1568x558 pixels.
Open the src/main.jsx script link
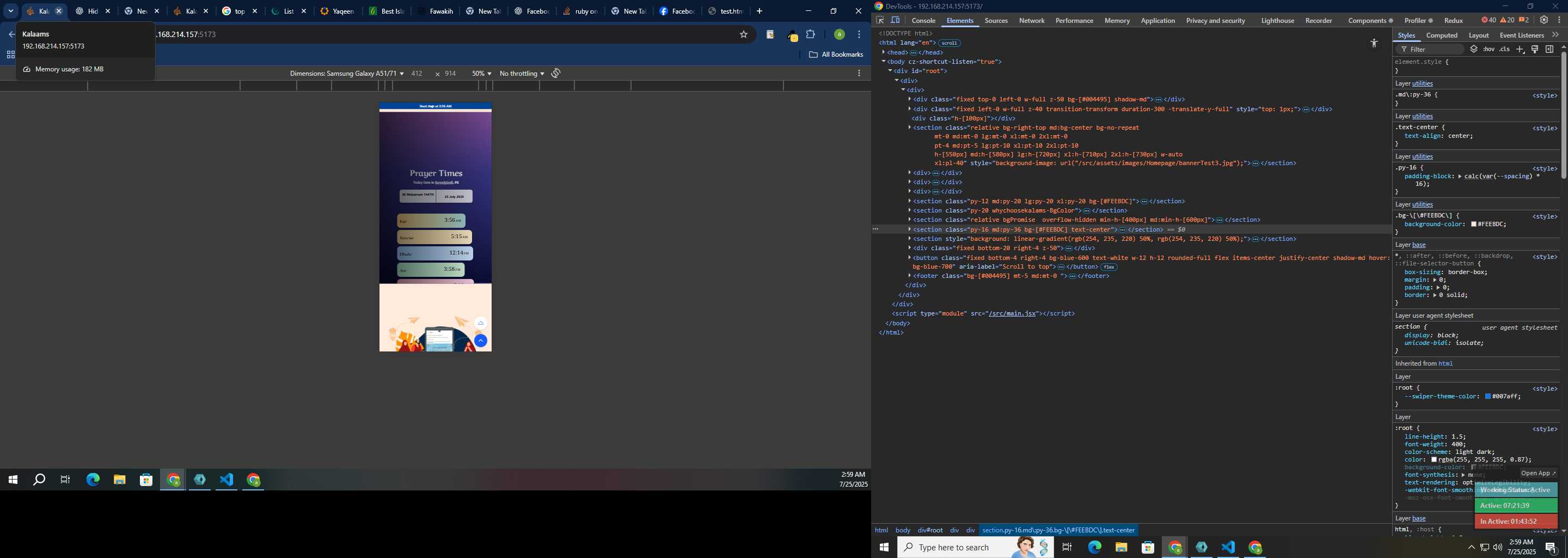click(x=1012, y=314)
